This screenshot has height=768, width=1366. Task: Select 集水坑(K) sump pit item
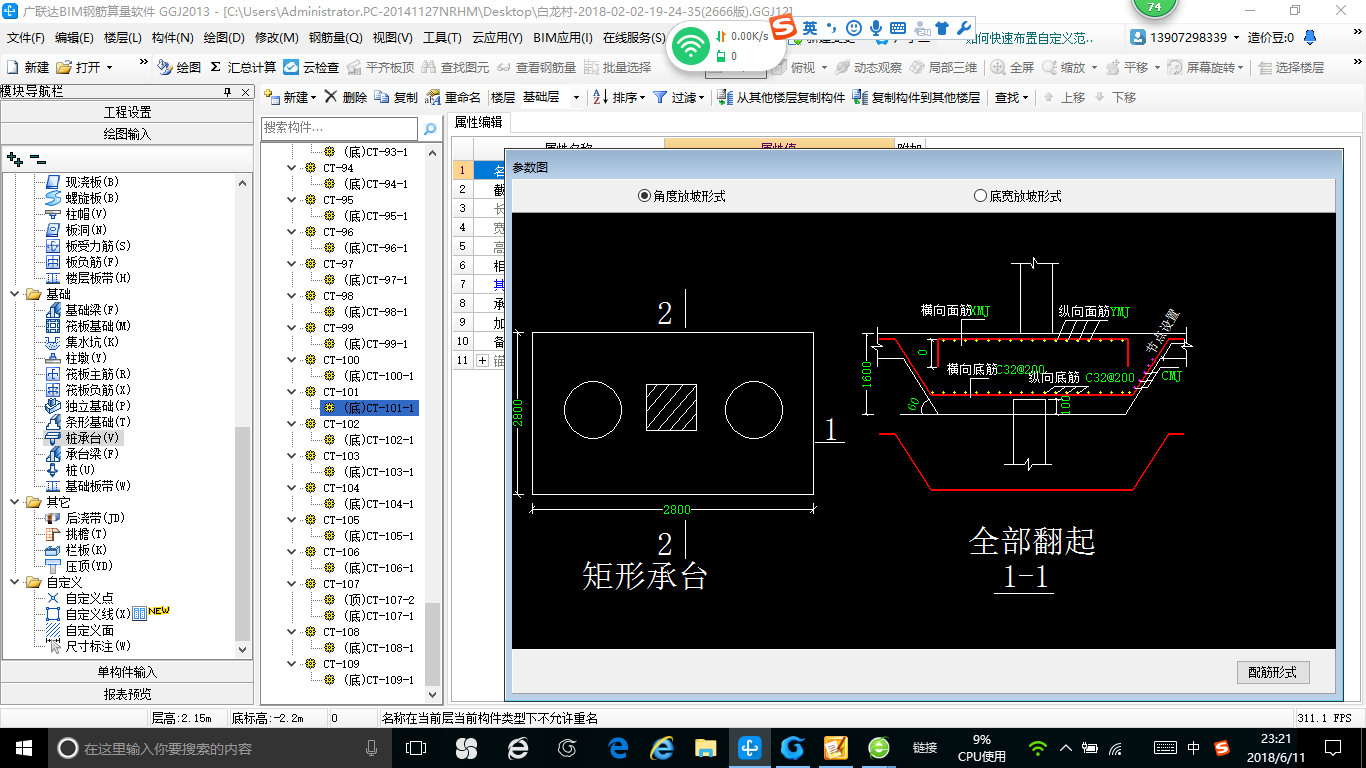[x=92, y=342]
